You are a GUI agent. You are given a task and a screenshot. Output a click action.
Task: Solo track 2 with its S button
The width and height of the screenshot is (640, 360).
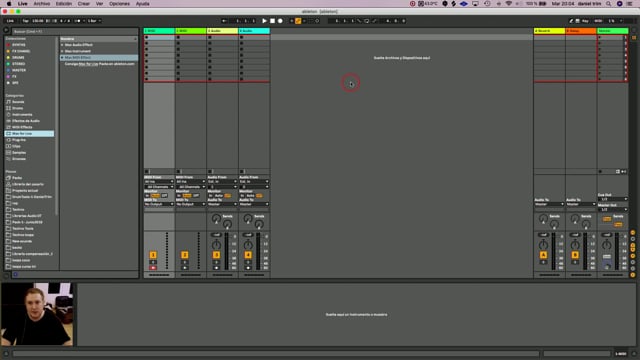[184, 262]
